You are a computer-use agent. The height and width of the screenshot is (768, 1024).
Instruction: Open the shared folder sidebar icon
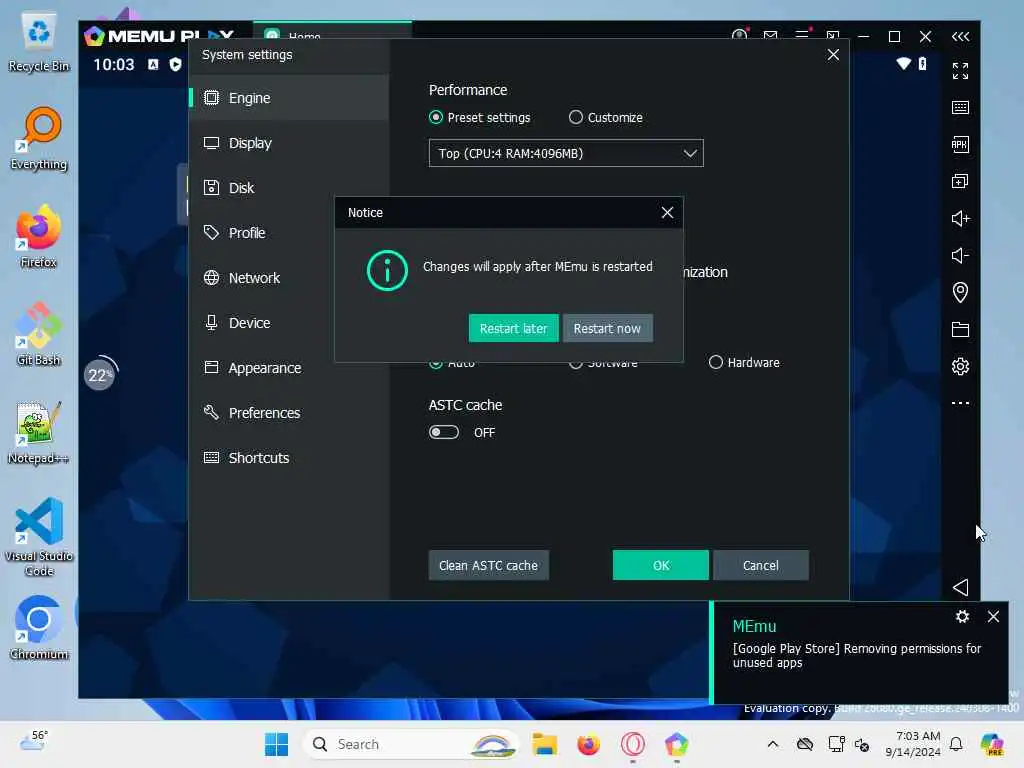(960, 330)
